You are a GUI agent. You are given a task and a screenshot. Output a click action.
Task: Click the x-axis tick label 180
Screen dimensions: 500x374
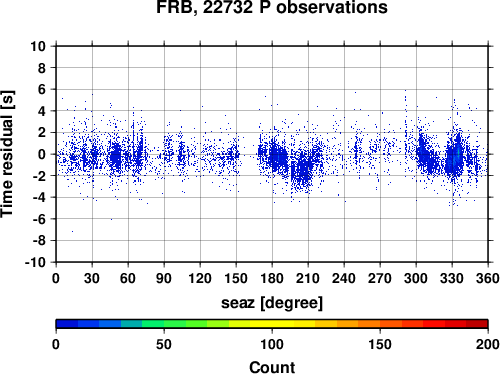(272, 278)
